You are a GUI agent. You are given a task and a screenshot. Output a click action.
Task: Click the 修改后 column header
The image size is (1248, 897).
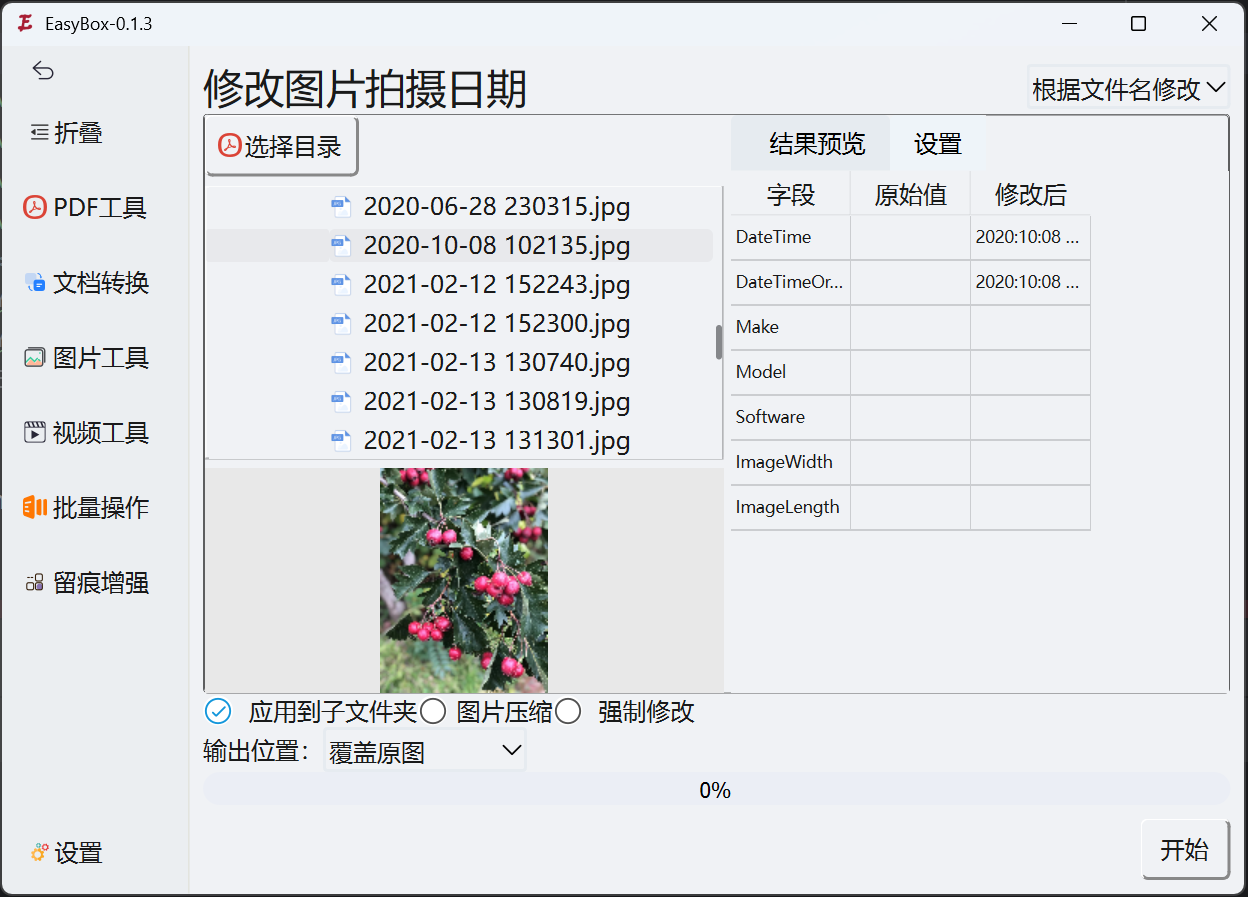1031,194
